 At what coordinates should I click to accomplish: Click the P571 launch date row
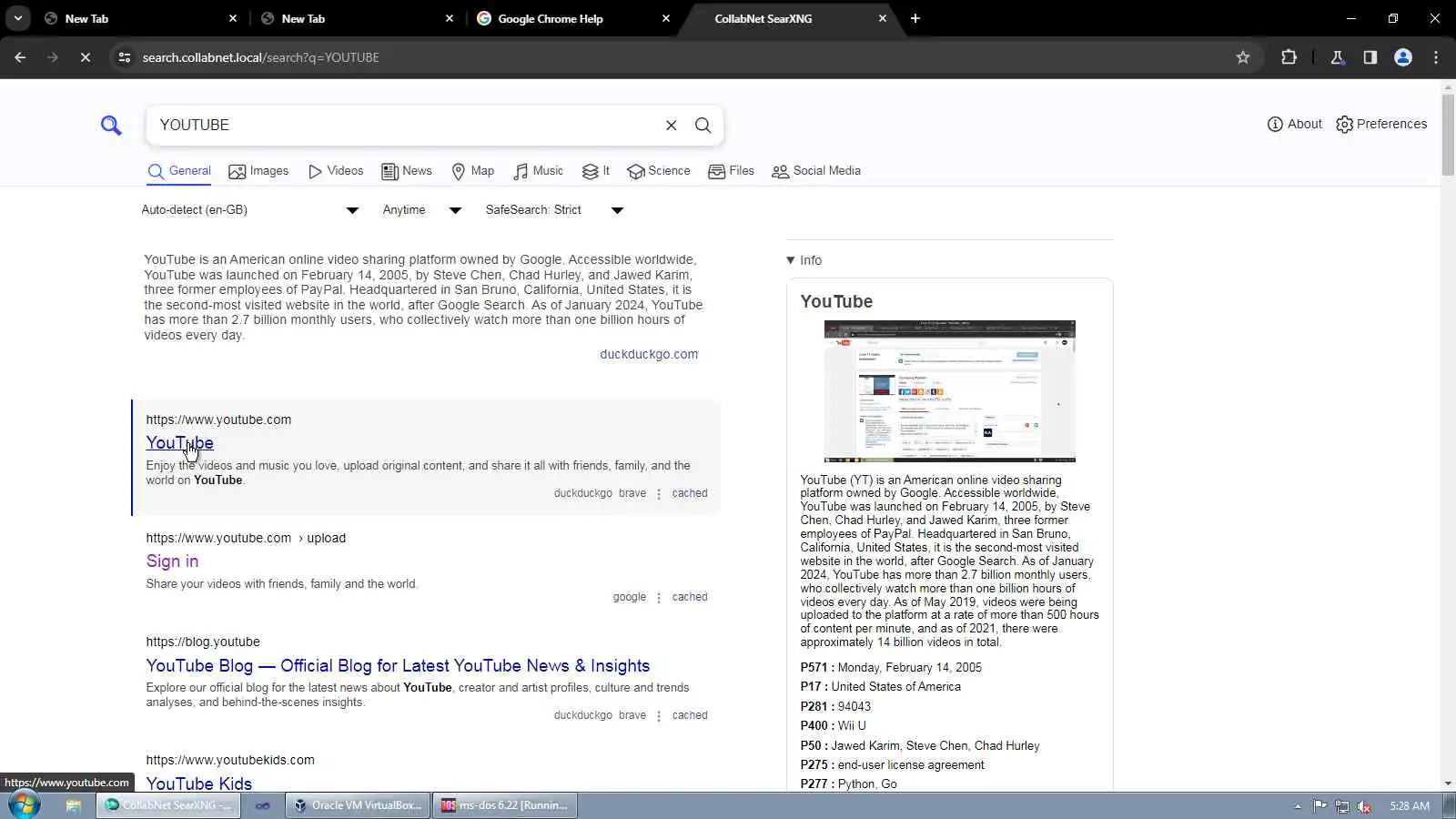(891, 667)
